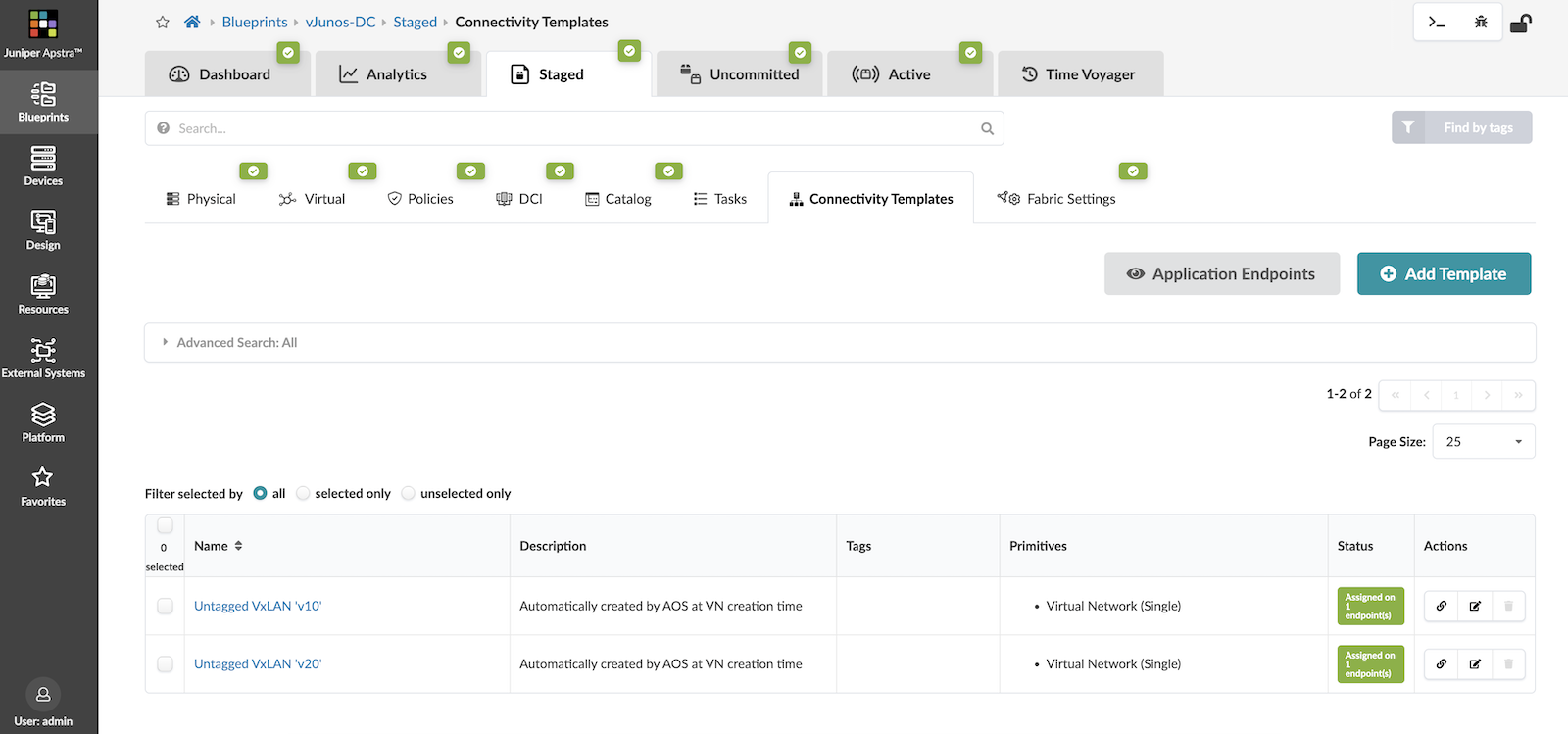
Task: Check the box for Untagged VxLAN 'v10'
Action: (165, 606)
